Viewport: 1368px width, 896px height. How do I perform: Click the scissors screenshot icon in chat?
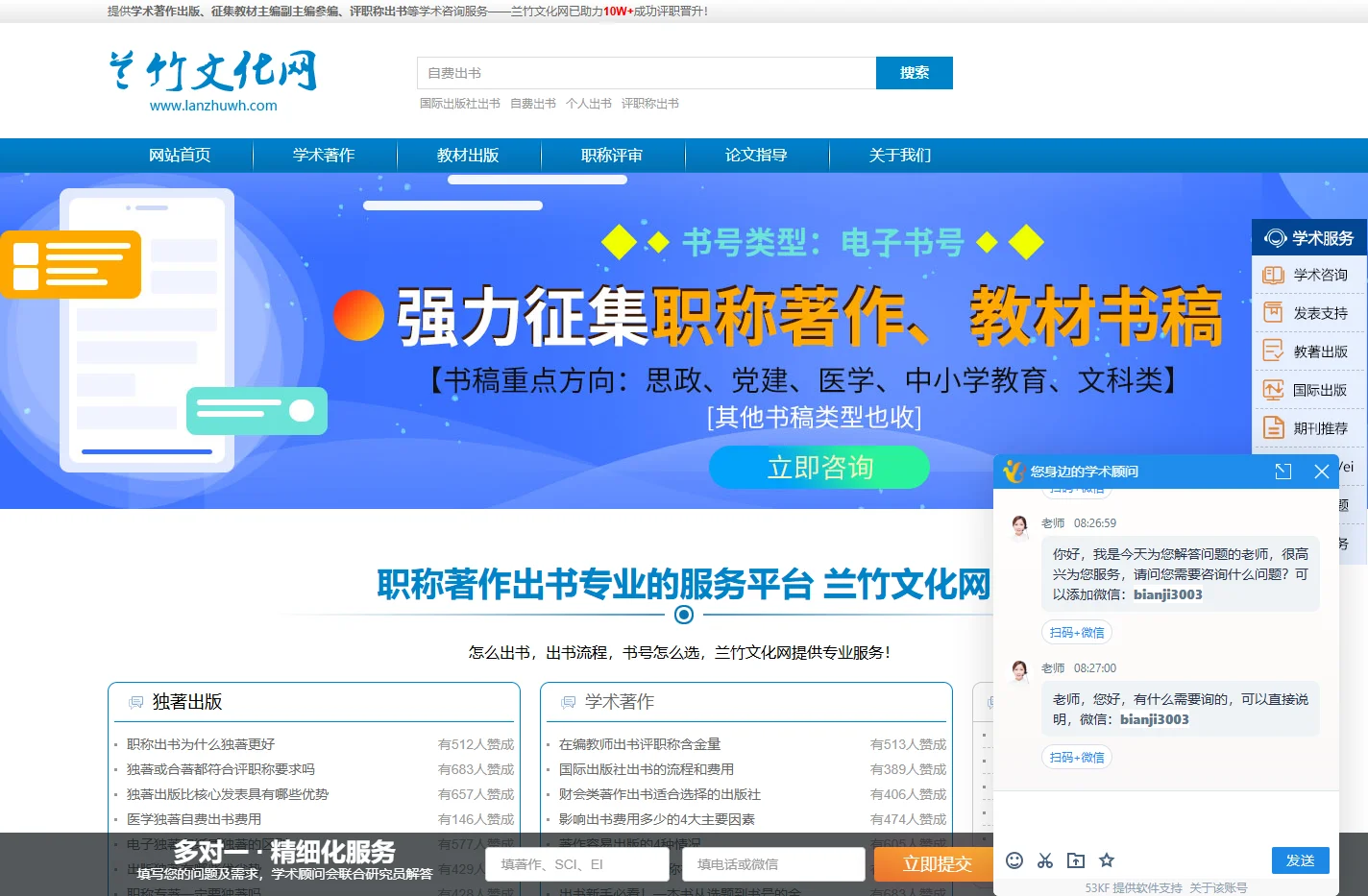[1045, 860]
